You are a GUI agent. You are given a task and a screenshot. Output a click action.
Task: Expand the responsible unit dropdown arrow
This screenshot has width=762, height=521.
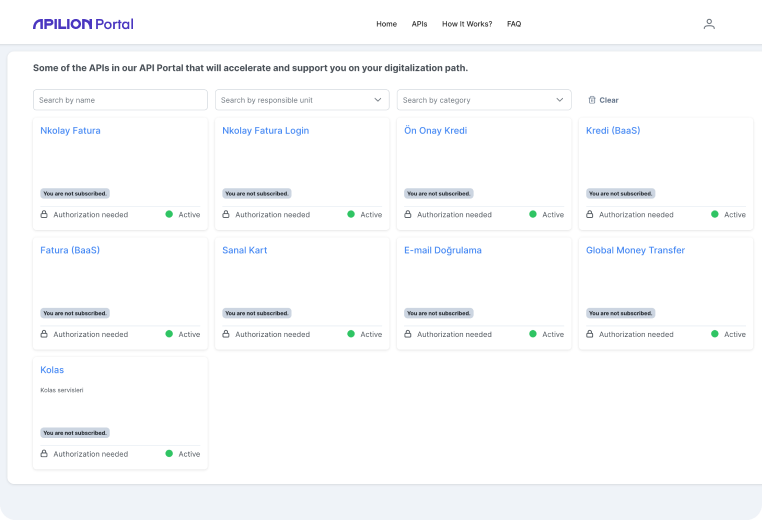click(378, 100)
